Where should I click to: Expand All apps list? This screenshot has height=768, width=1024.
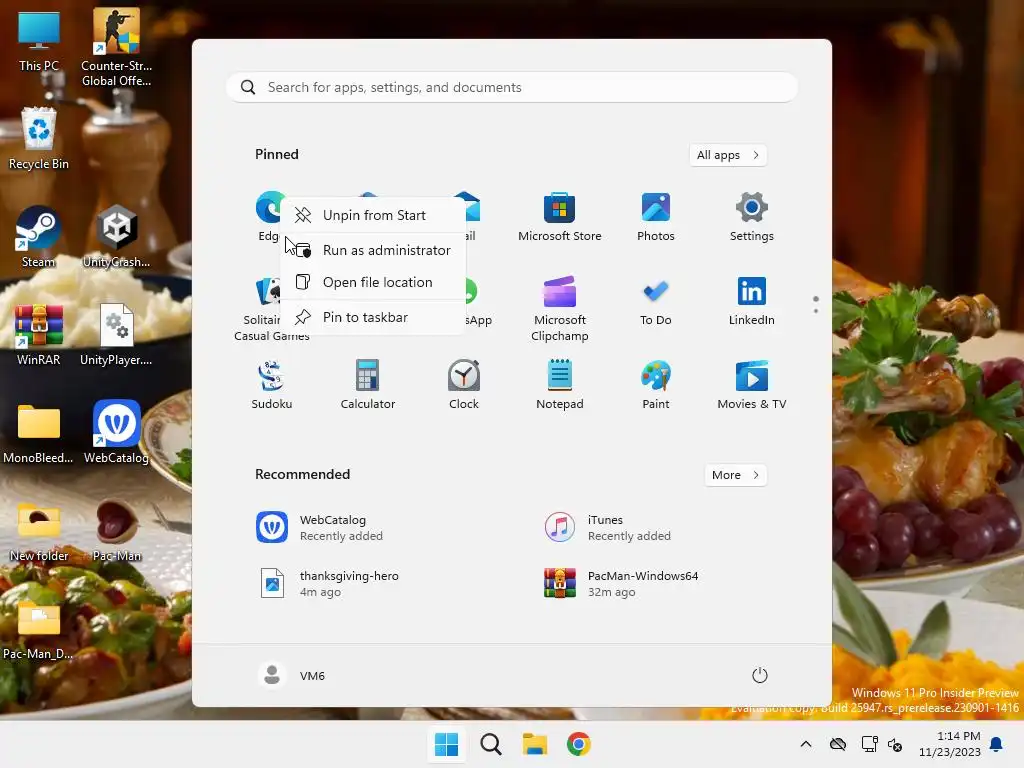tap(728, 155)
